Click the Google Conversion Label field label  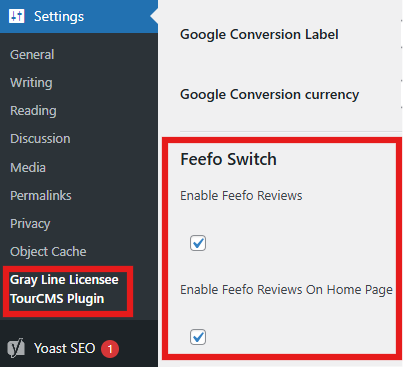pos(259,35)
